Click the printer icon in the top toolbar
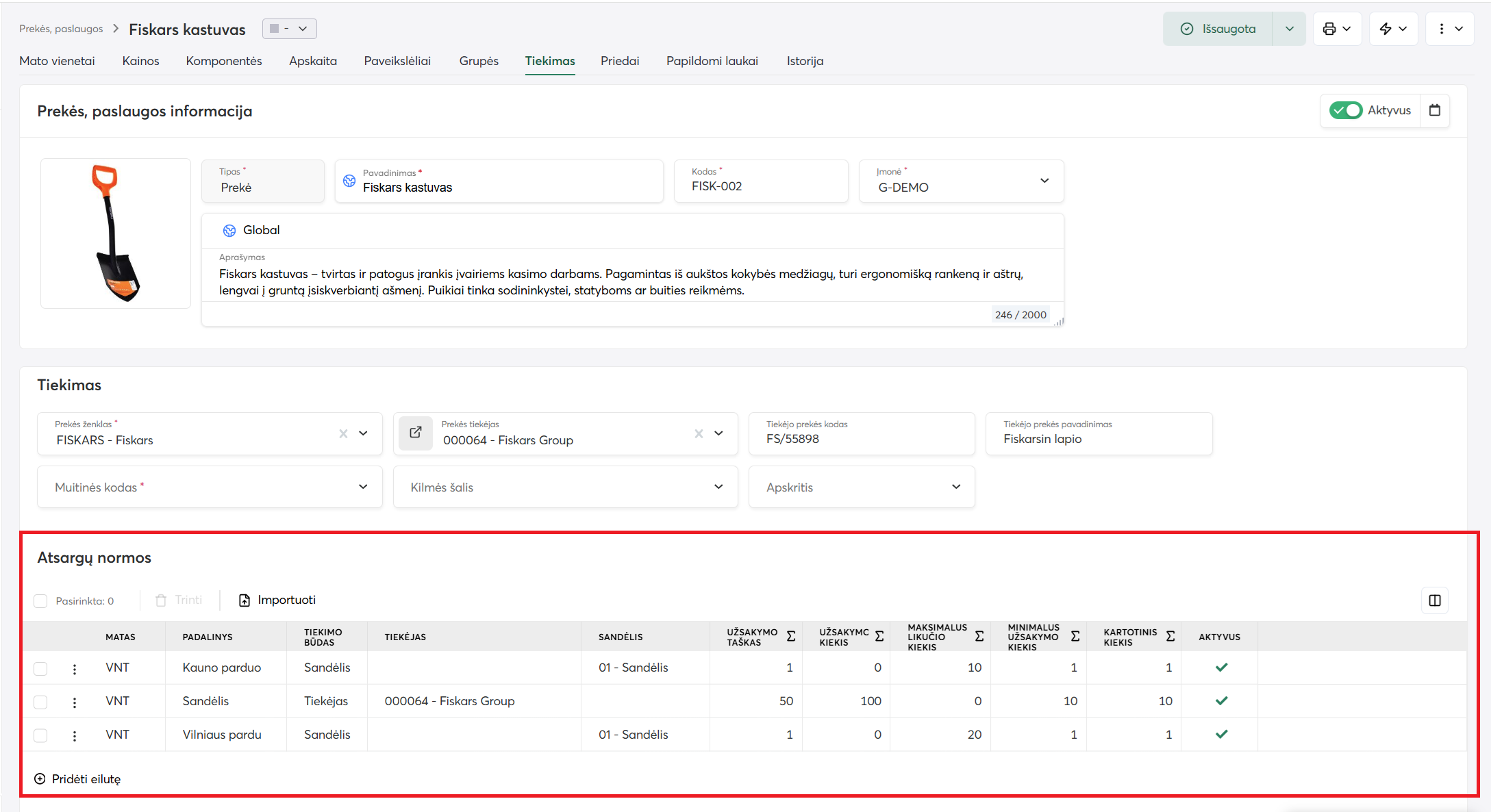The width and height of the screenshot is (1491, 812). (1329, 29)
